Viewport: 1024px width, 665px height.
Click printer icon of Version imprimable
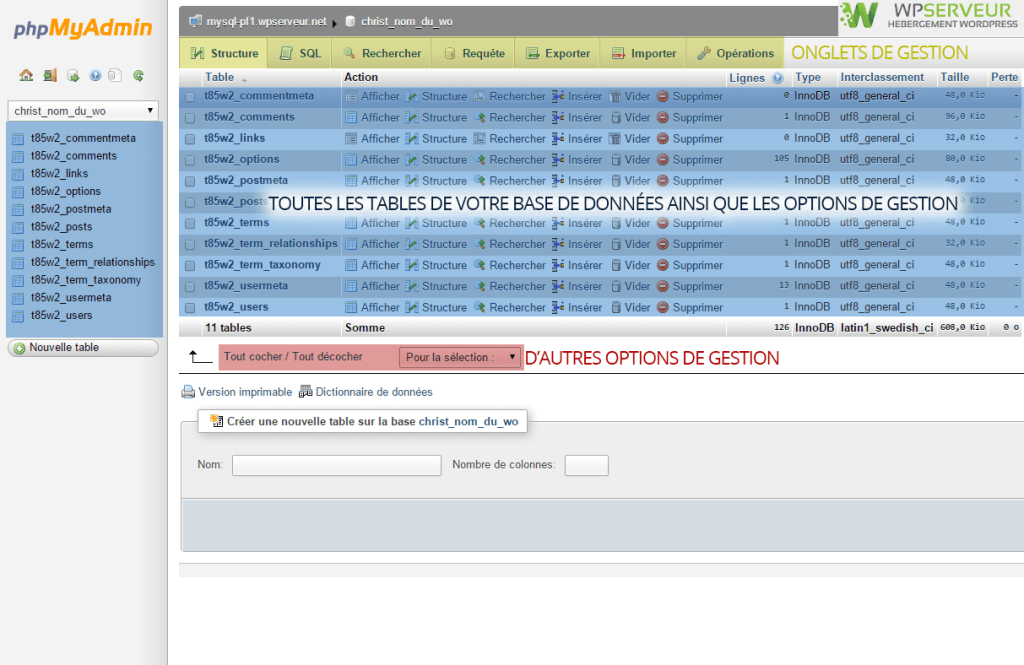[x=188, y=392]
